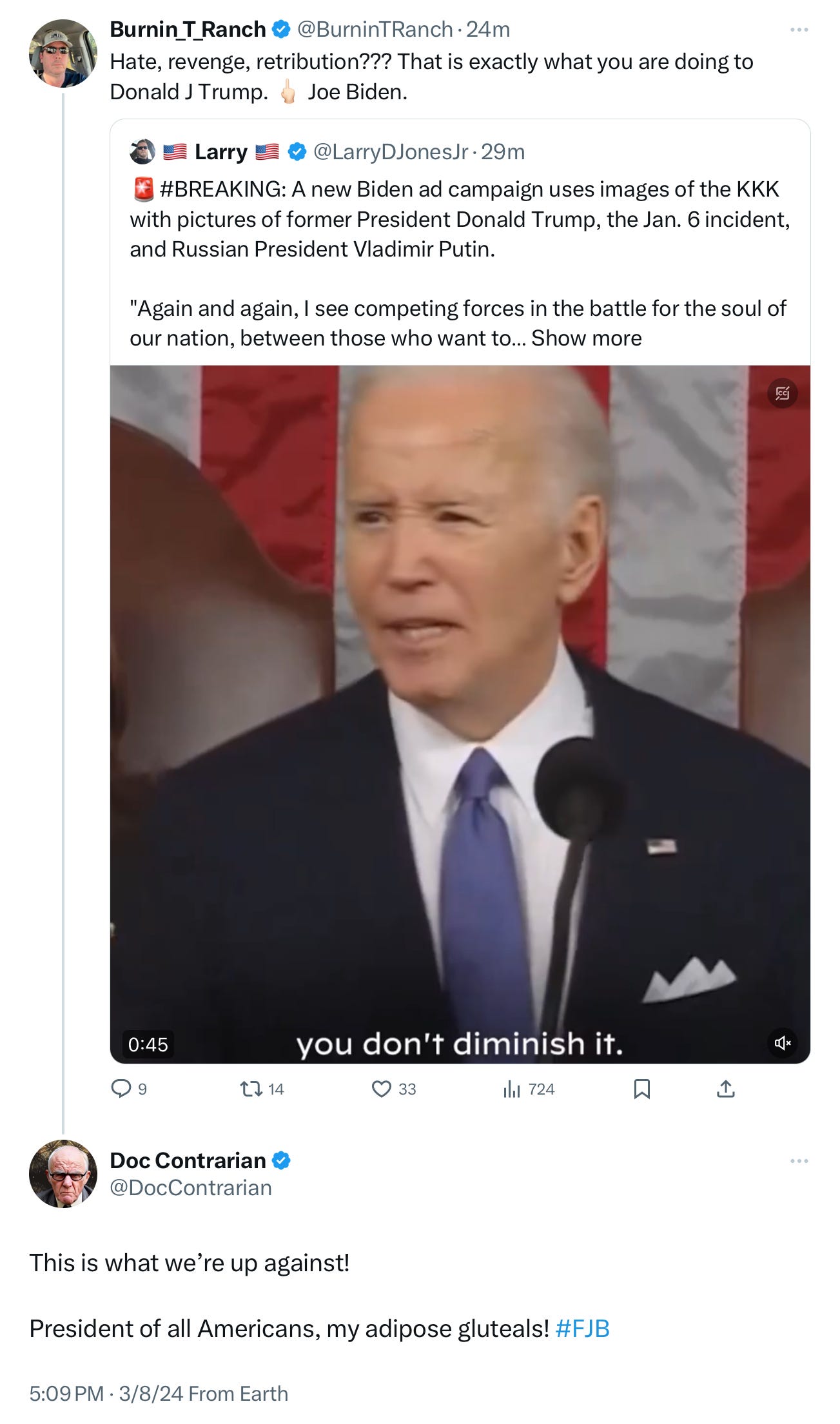Play the Biden speech video

point(460,714)
